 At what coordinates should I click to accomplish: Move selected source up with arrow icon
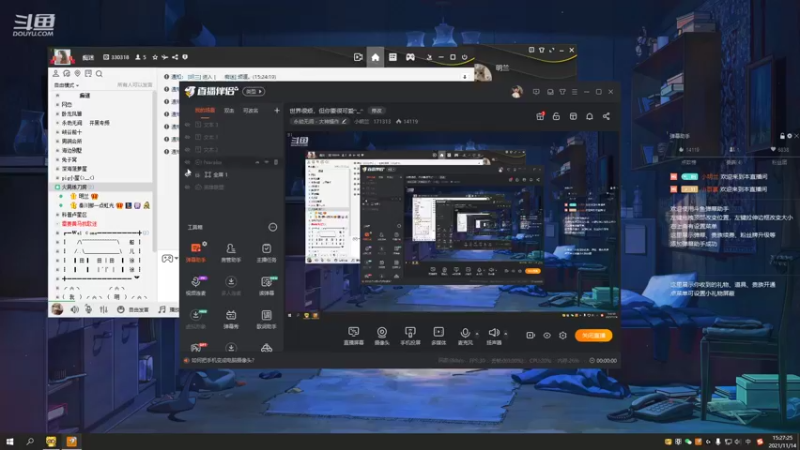[x=257, y=162]
